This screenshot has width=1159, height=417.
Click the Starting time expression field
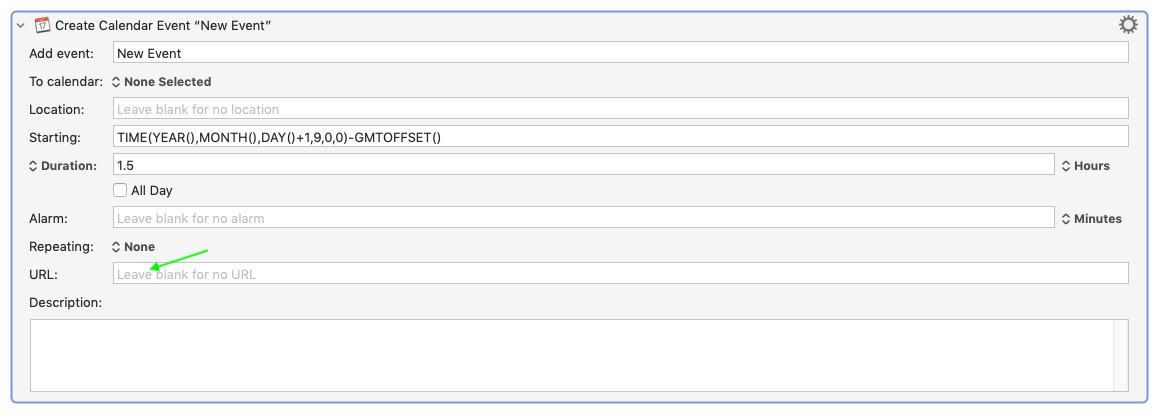[620, 137]
